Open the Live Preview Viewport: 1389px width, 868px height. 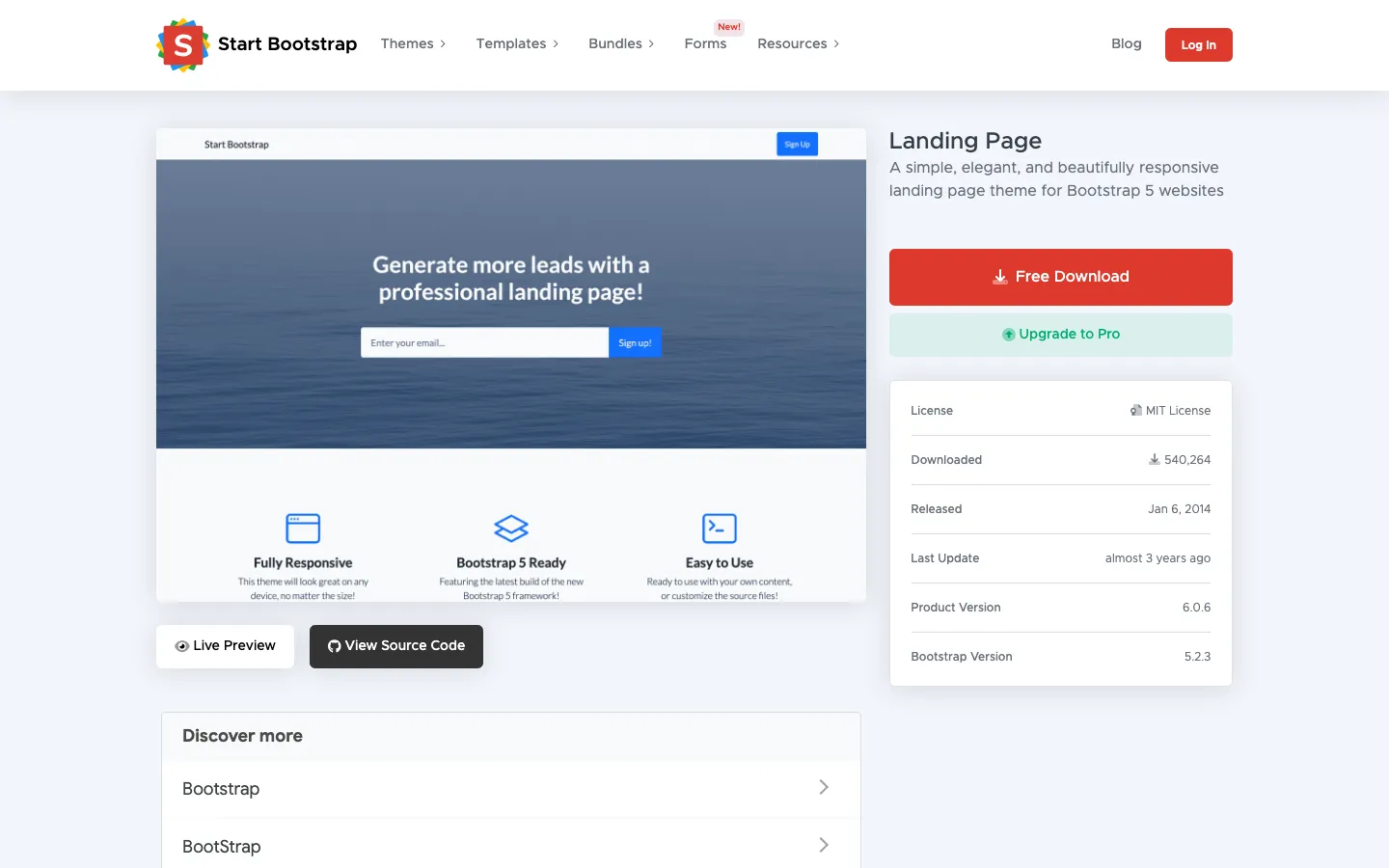coord(225,646)
